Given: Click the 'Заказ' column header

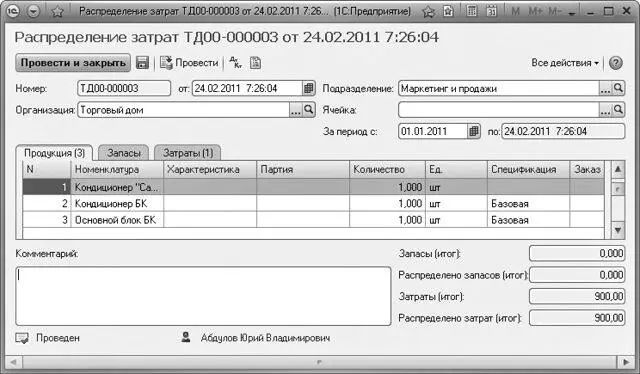Looking at the screenshot, I should click(587, 169).
